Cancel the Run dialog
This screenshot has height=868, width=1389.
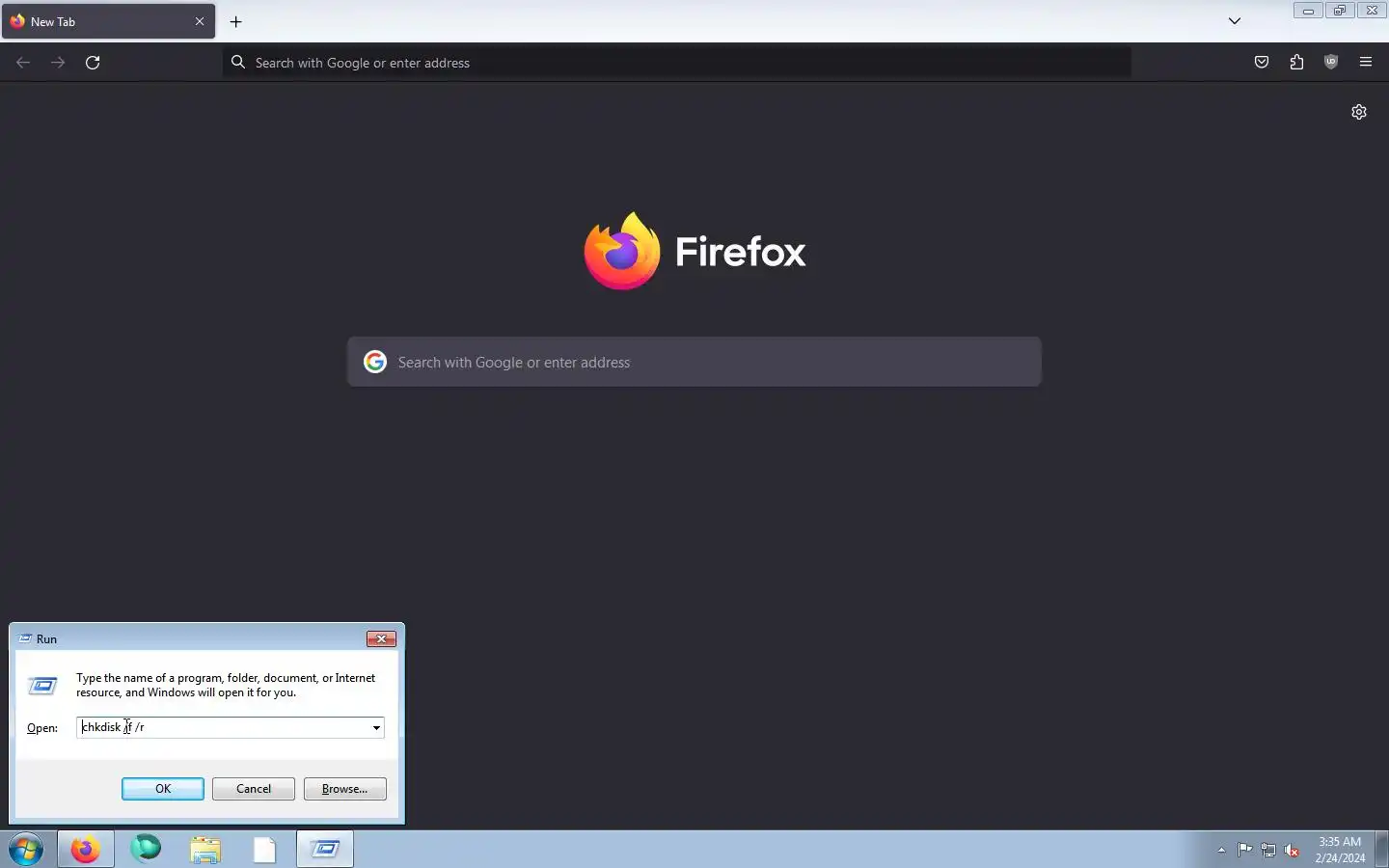coord(254,789)
